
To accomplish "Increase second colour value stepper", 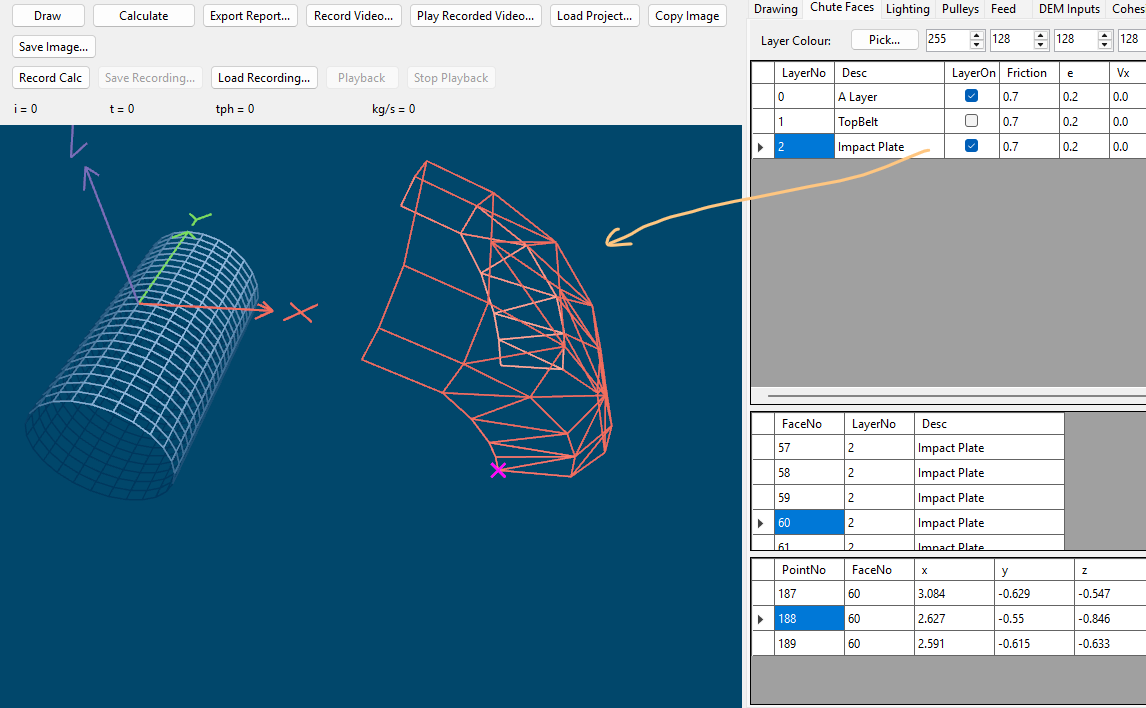I will point(1041,35).
